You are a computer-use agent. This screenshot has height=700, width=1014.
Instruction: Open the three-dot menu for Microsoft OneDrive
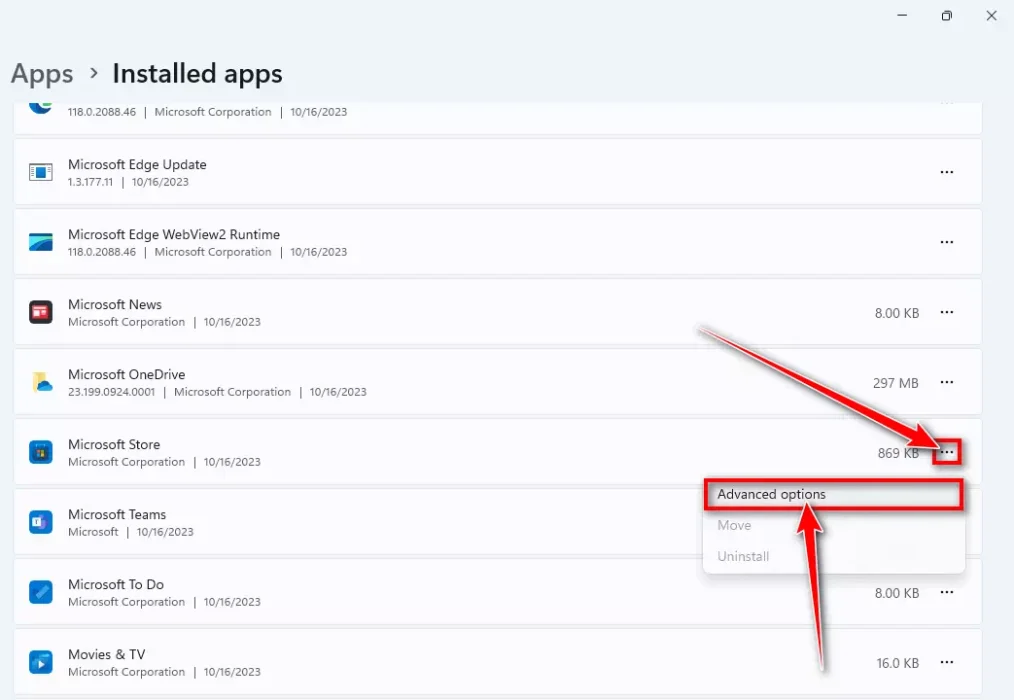coord(947,382)
